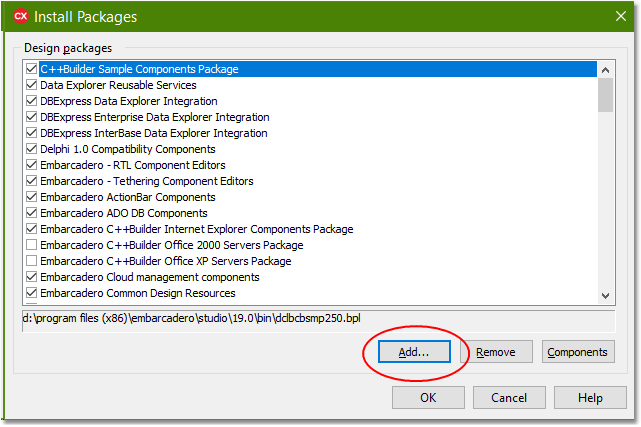Click the Remove button
Viewport: 641px width, 427px height.
[x=496, y=352]
